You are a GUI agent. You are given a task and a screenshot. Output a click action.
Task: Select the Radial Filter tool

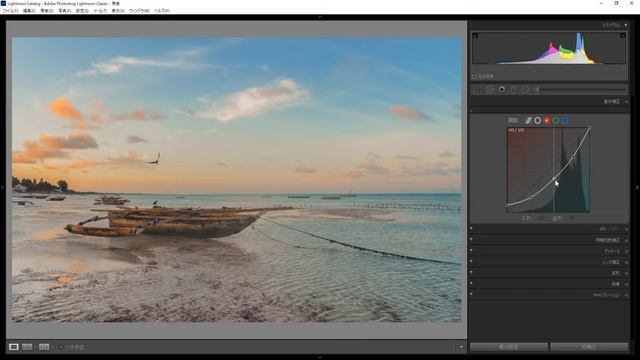[525, 89]
